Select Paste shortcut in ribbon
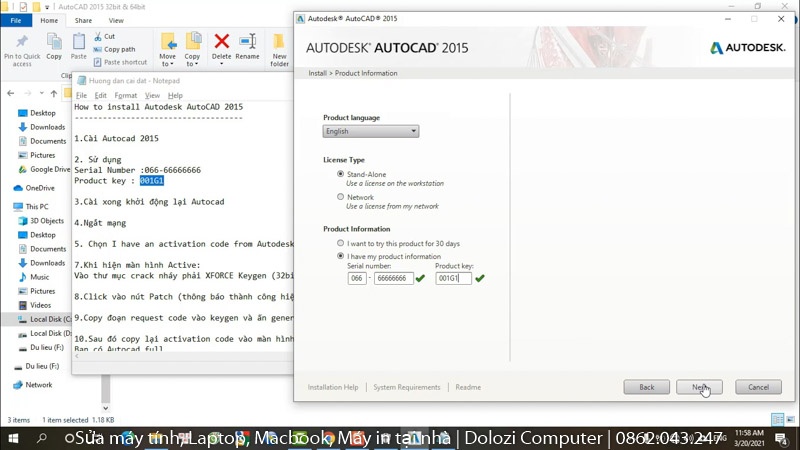The width and height of the screenshot is (800, 450). (x=120, y=62)
